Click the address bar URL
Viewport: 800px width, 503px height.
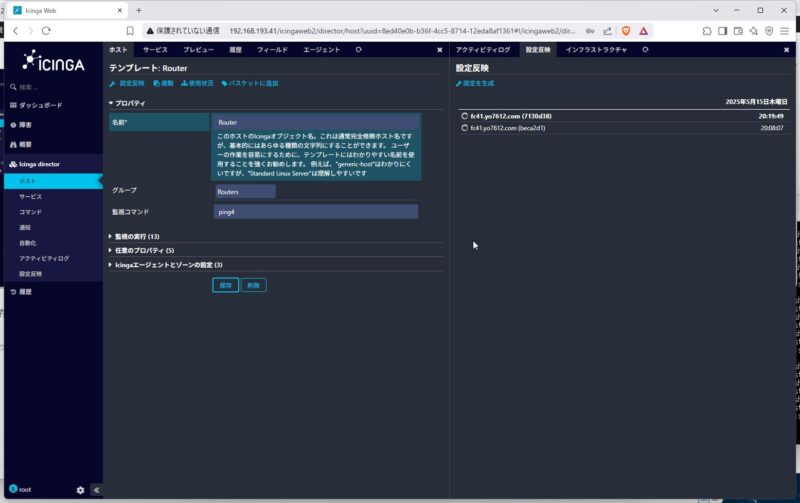coord(402,31)
